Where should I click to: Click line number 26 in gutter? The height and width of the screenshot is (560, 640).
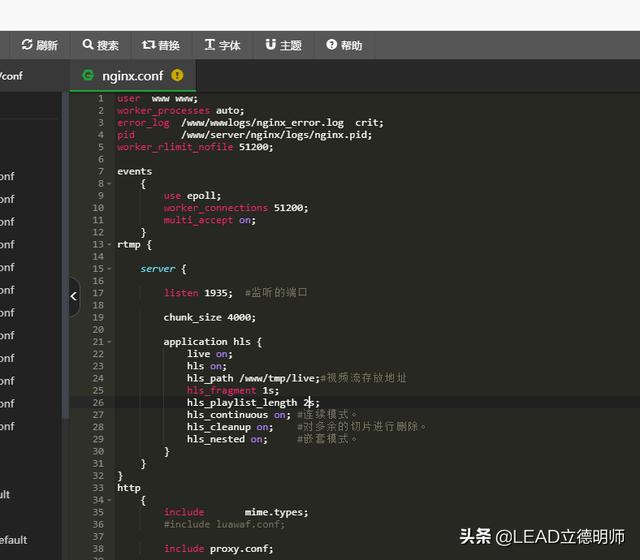pyautogui.click(x=98, y=402)
